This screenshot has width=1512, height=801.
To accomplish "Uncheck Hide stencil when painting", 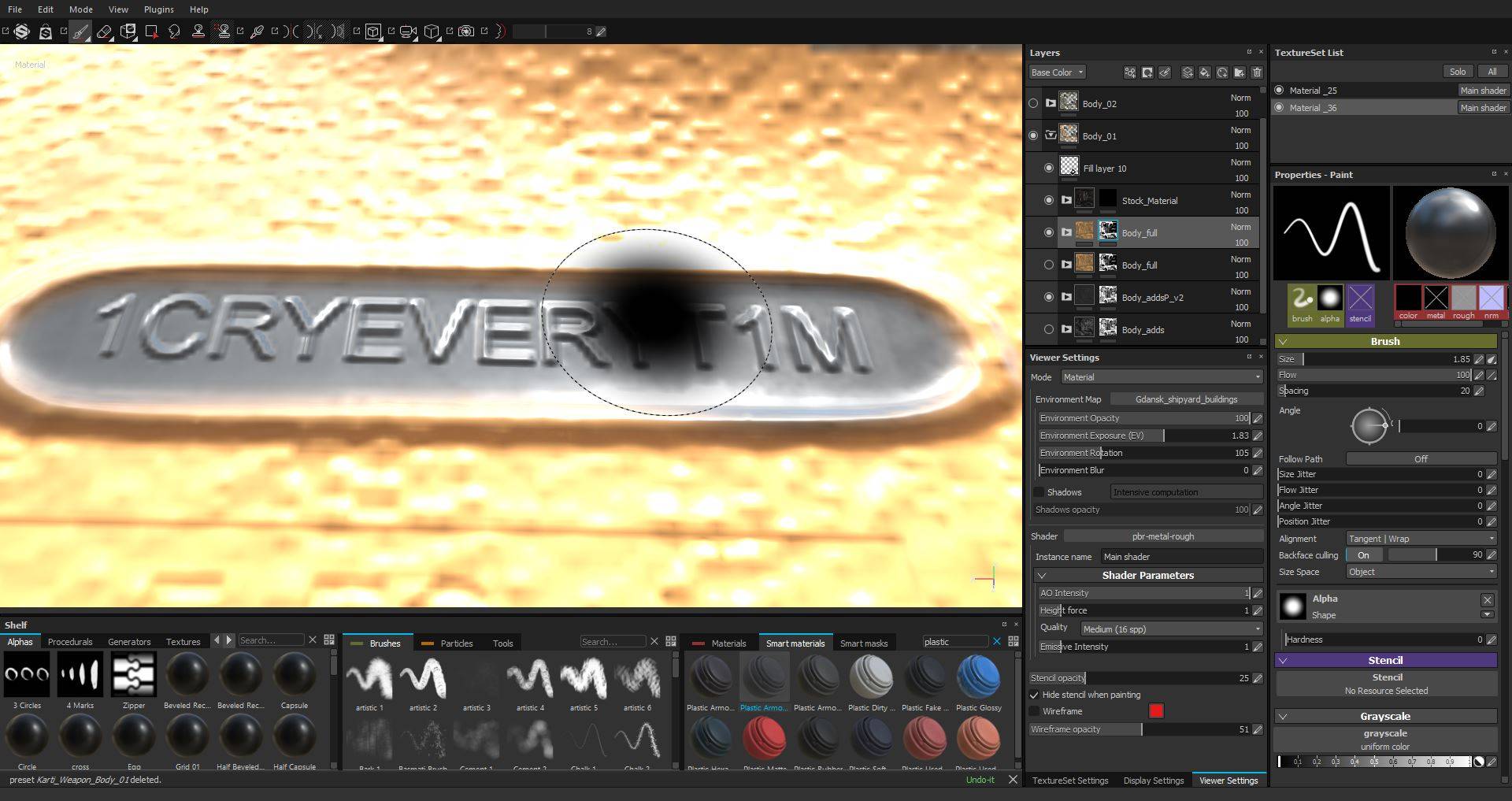I will [1034, 695].
